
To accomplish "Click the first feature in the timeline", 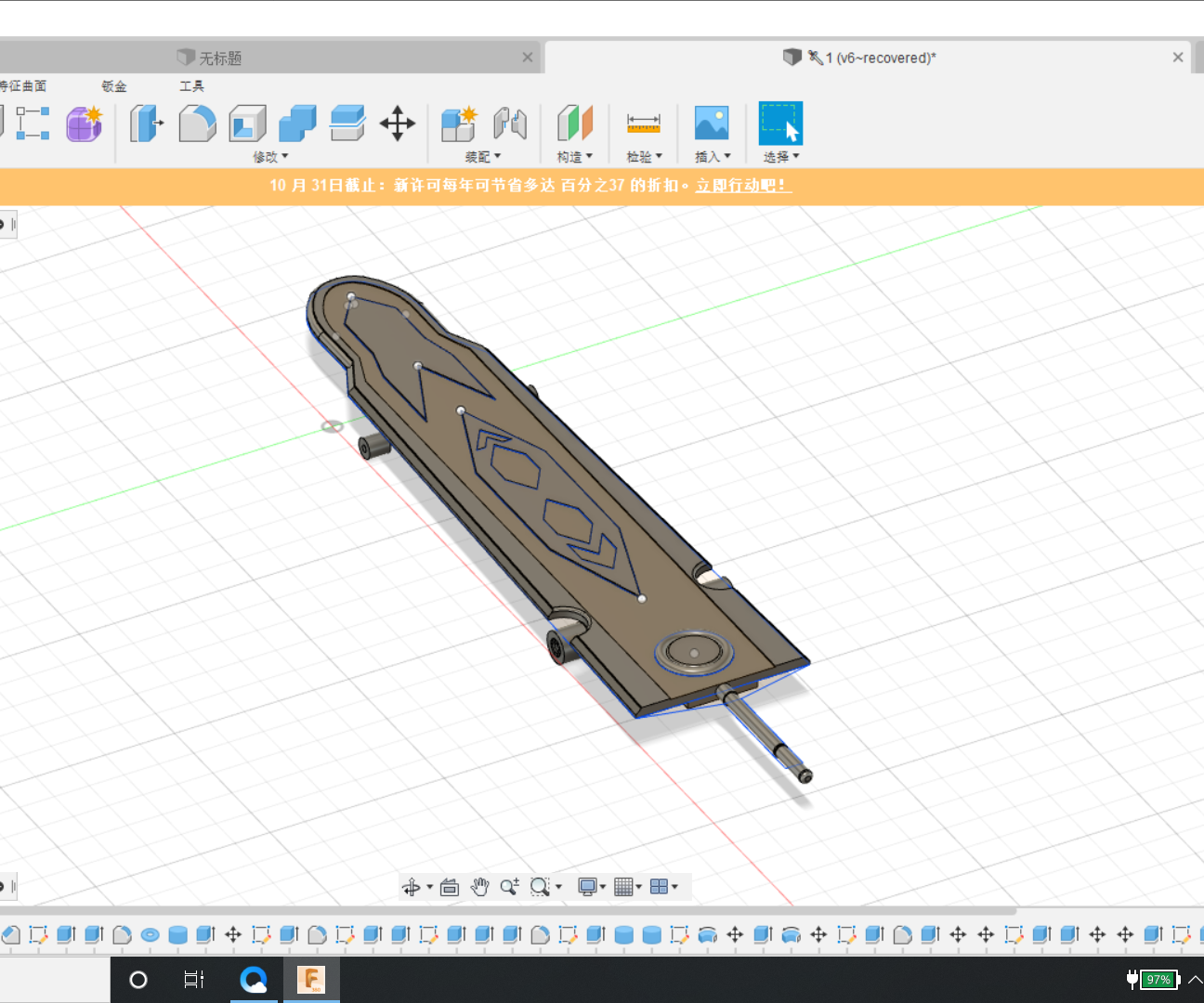I will click(11, 934).
